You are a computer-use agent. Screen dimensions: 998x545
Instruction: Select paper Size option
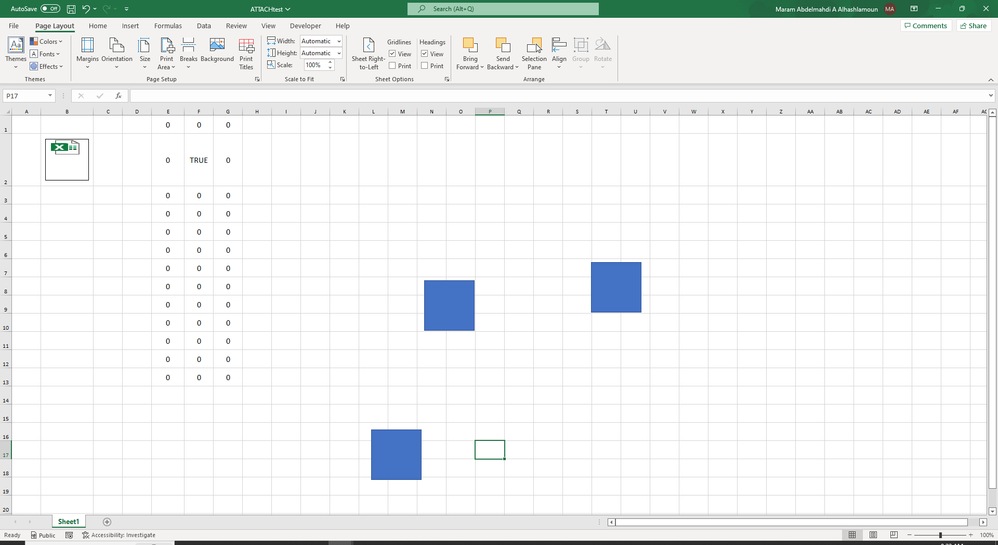click(144, 53)
